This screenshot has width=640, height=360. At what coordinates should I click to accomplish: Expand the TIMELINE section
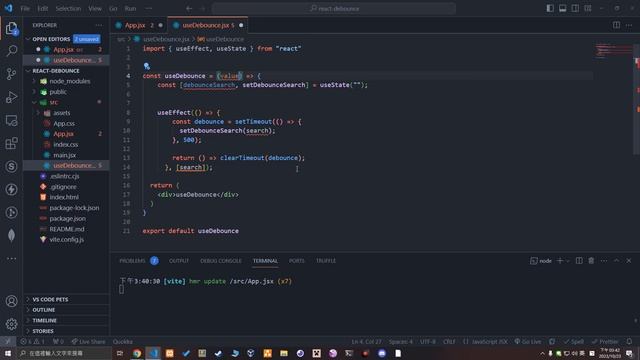point(44,320)
